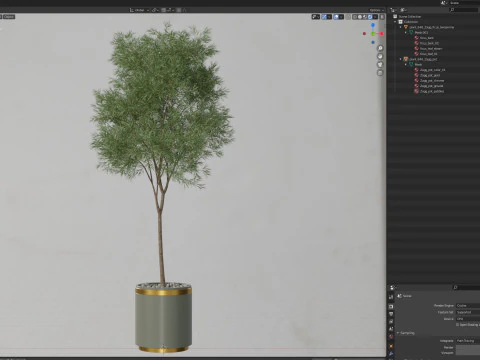480x360 pixels.
Task: Open the Output properties tab
Action: pyautogui.click(x=391, y=314)
